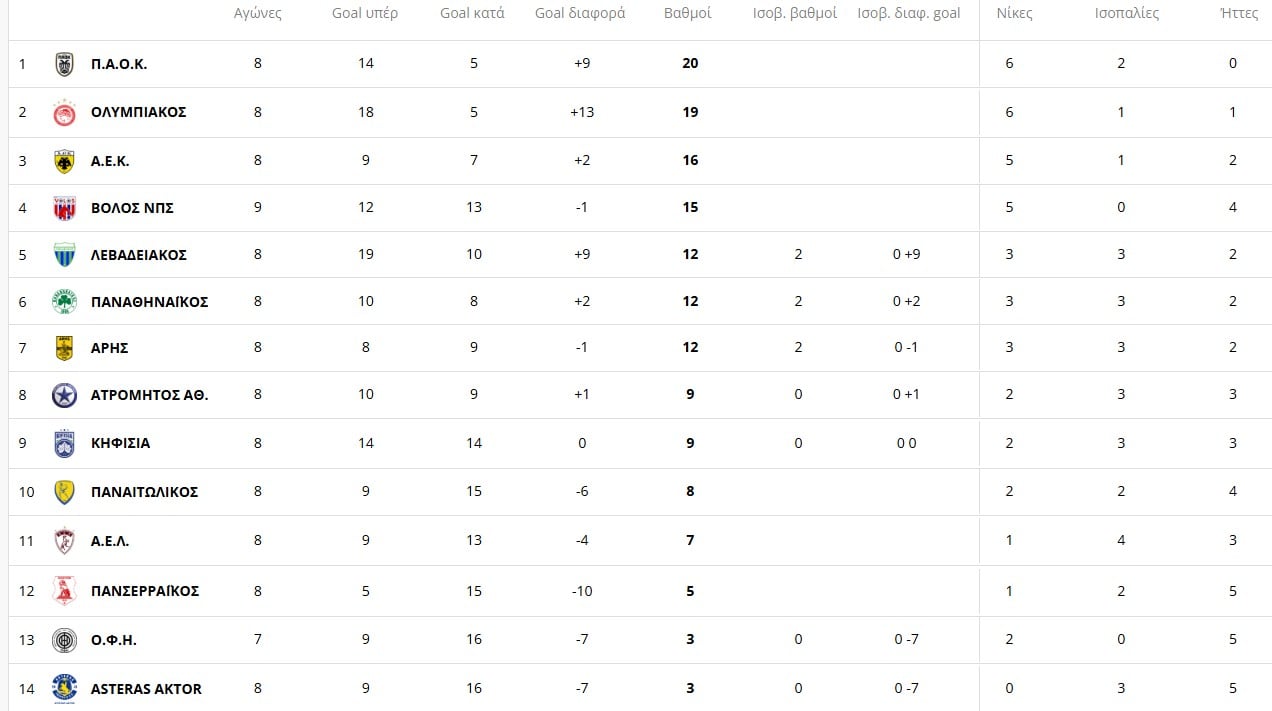Click the Παναιτωλικός yellow shield crest
This screenshot has height=711, width=1272.
pyautogui.click(x=64, y=492)
